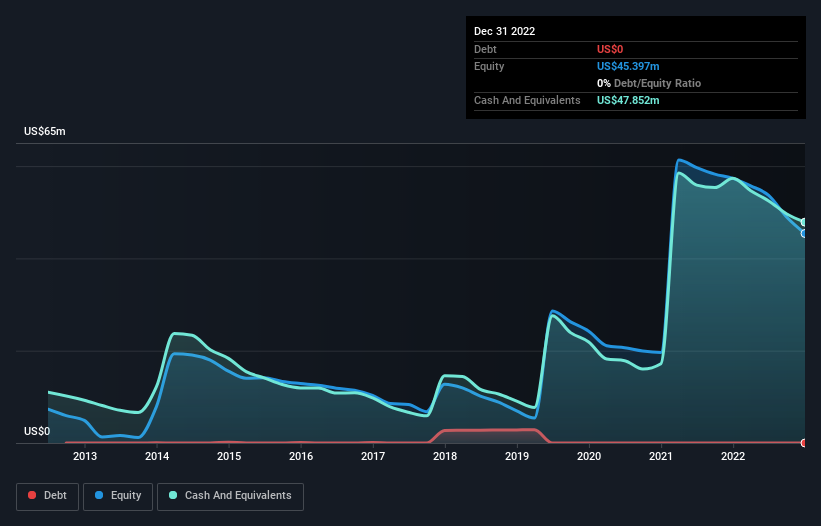Screen dimensions: 821x526
Task: Click the Dec 31 2022 tooltip date
Action: (x=504, y=31)
